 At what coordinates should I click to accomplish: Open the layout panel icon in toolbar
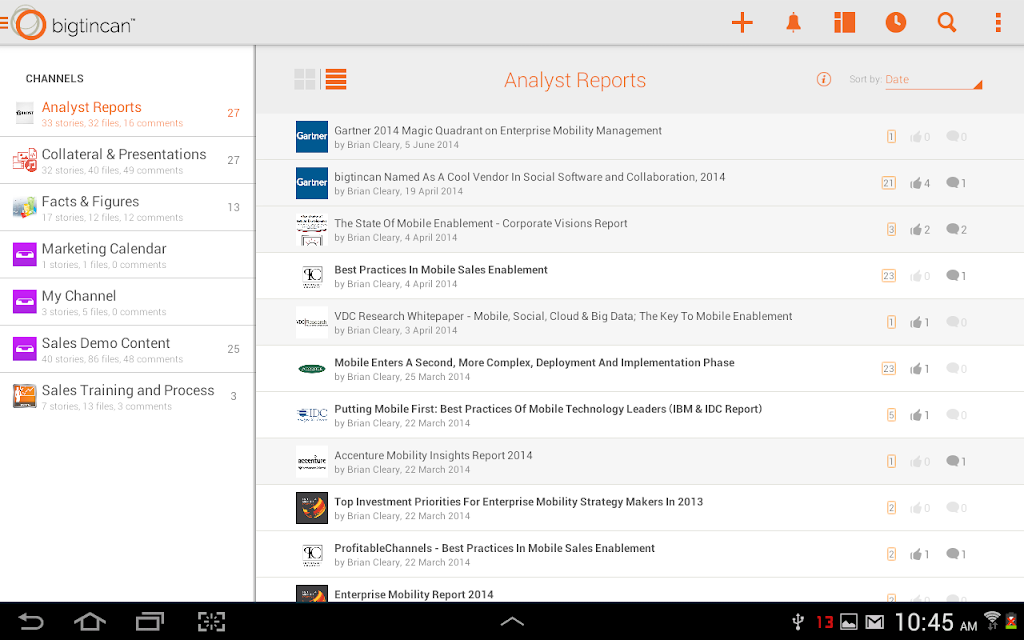click(x=844, y=23)
